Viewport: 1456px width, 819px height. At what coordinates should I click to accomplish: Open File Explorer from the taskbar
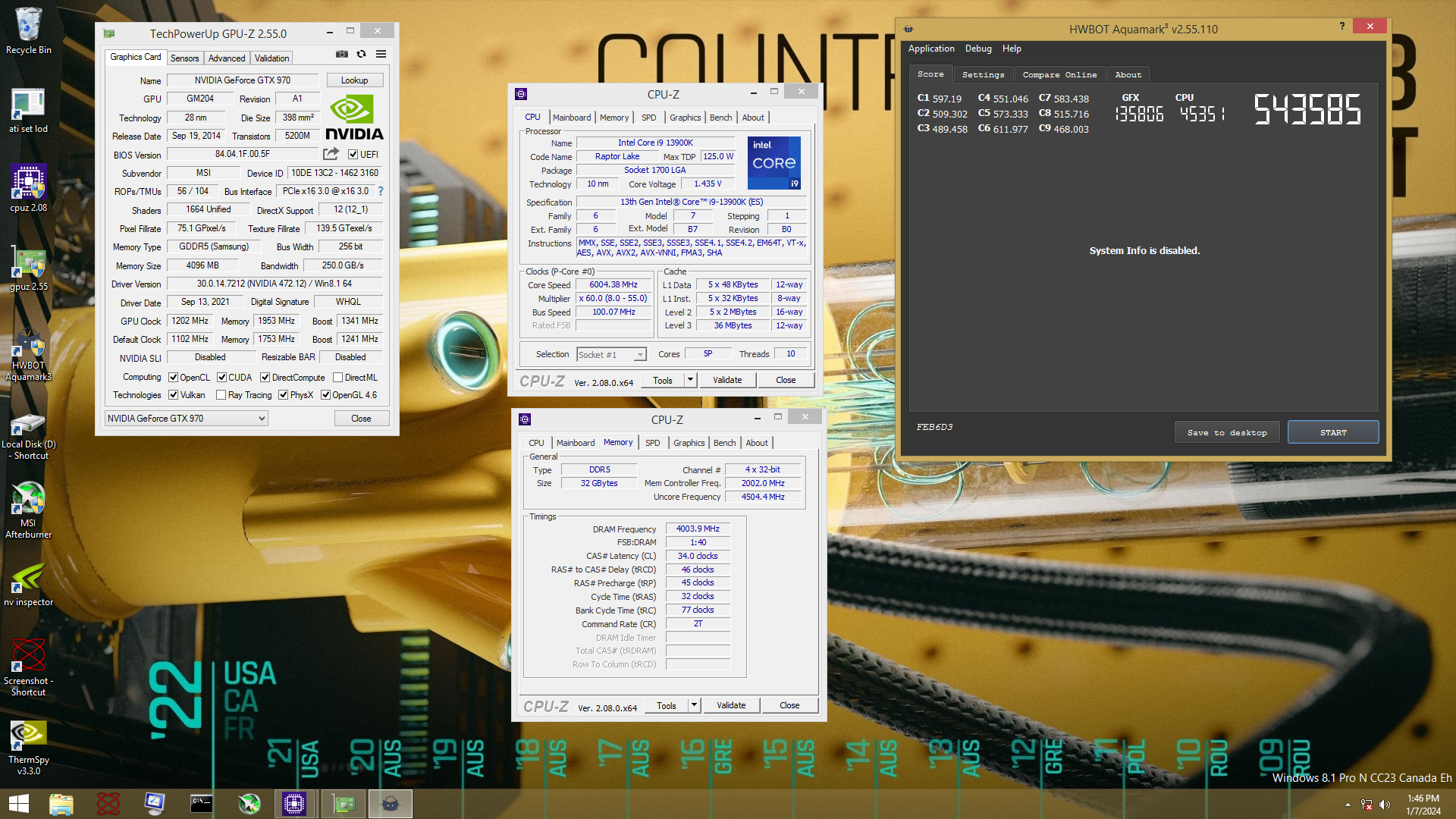(61, 804)
